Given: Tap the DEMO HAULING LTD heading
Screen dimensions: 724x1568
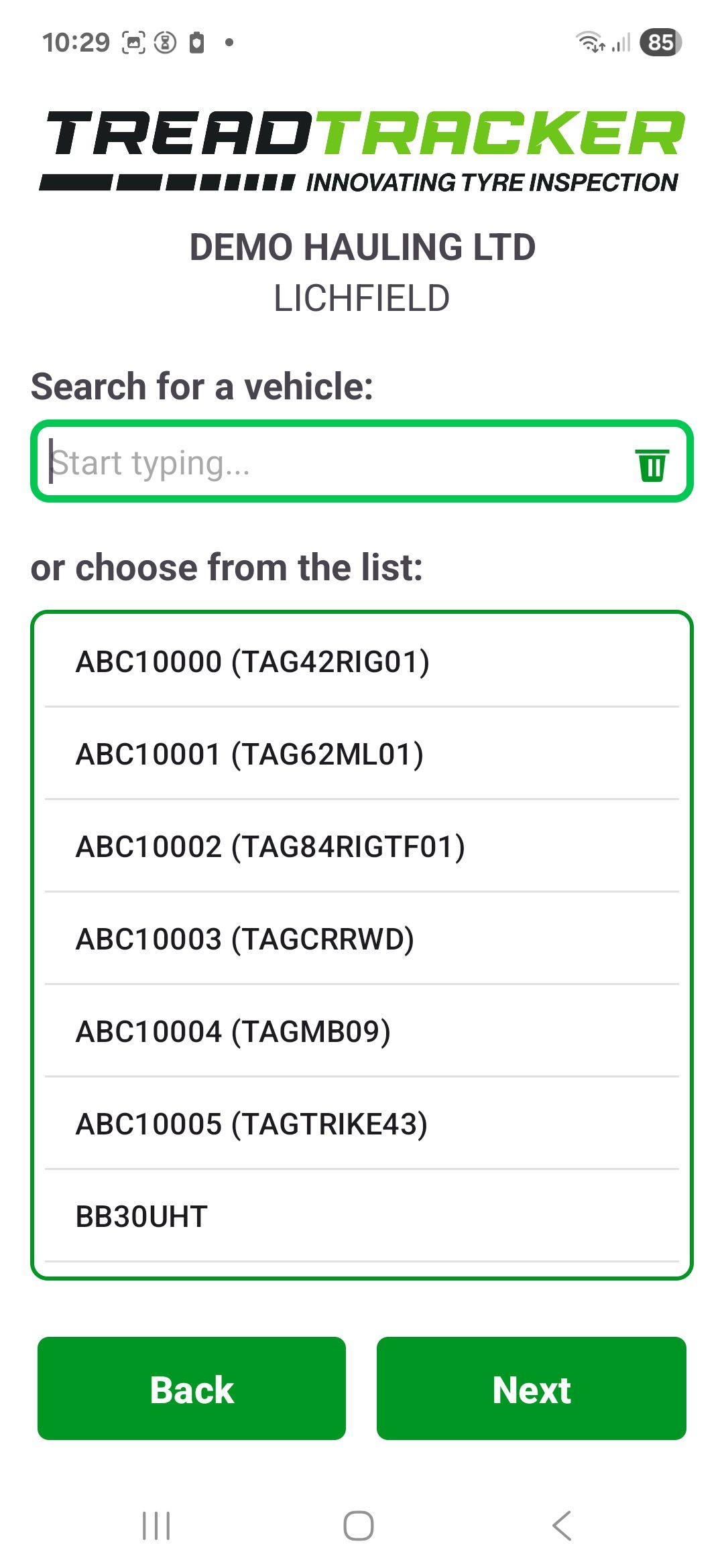Looking at the screenshot, I should pyautogui.click(x=362, y=247).
